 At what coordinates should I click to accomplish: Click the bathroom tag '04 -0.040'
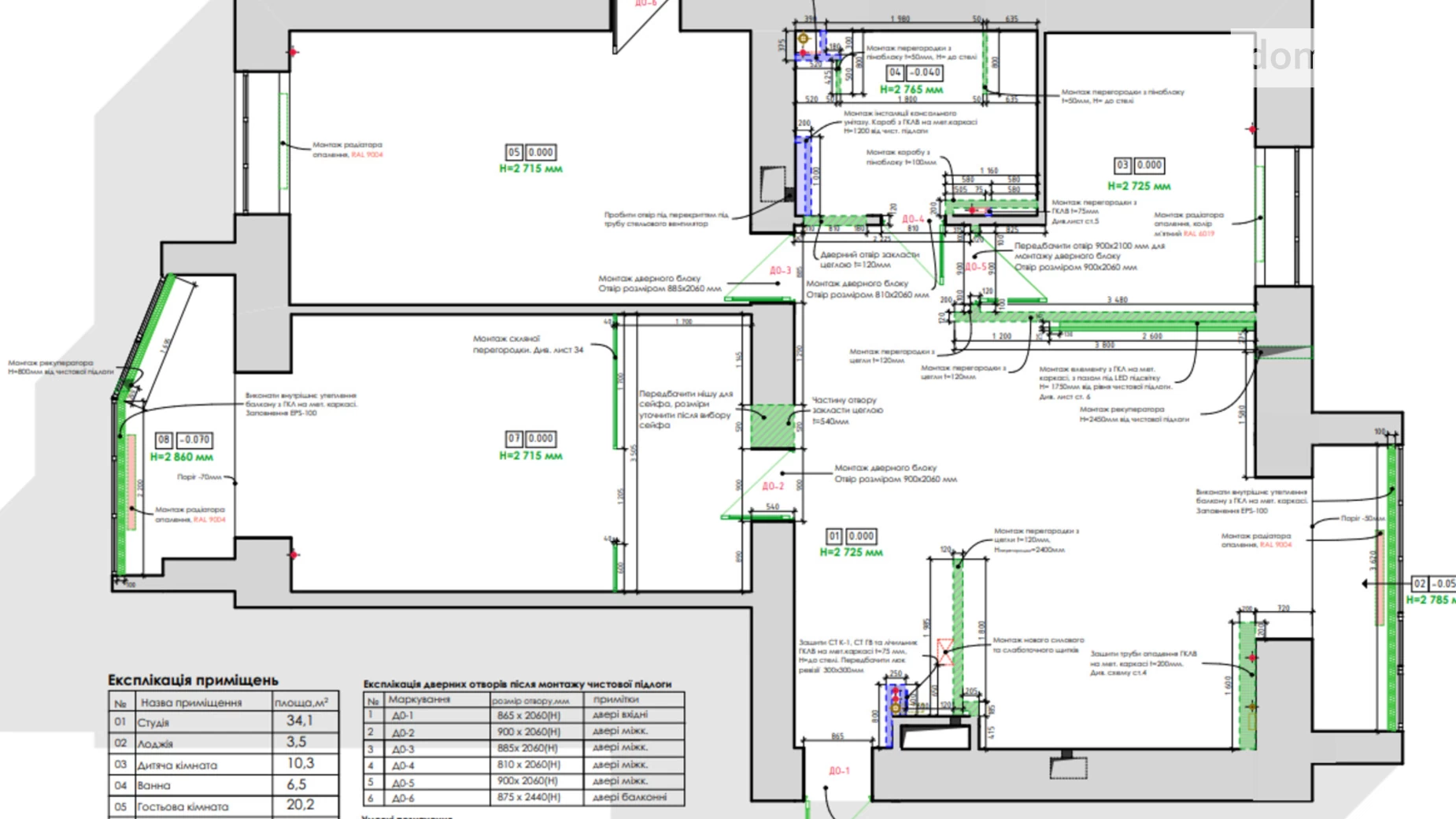(914, 72)
